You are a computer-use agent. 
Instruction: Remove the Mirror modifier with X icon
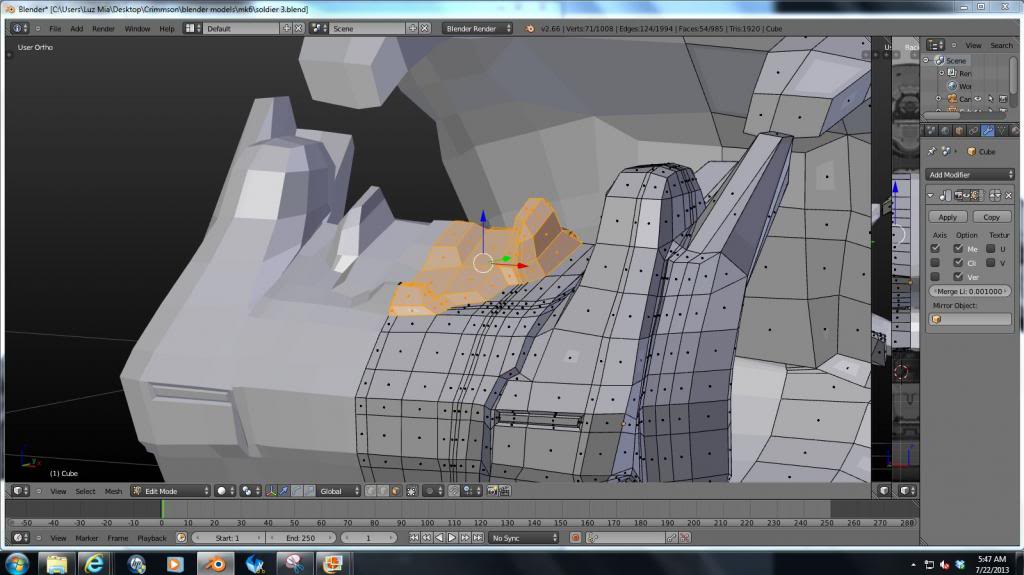1006,195
